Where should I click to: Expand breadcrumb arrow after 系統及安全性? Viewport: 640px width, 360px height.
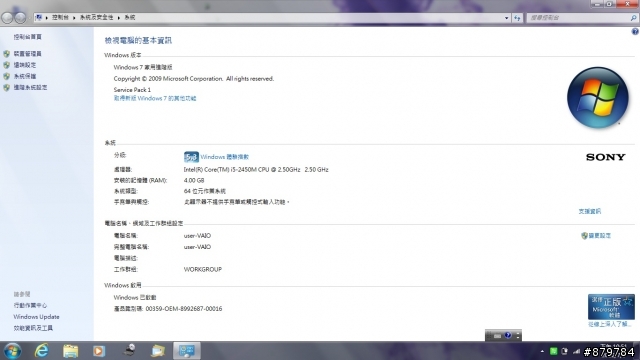pos(119,18)
